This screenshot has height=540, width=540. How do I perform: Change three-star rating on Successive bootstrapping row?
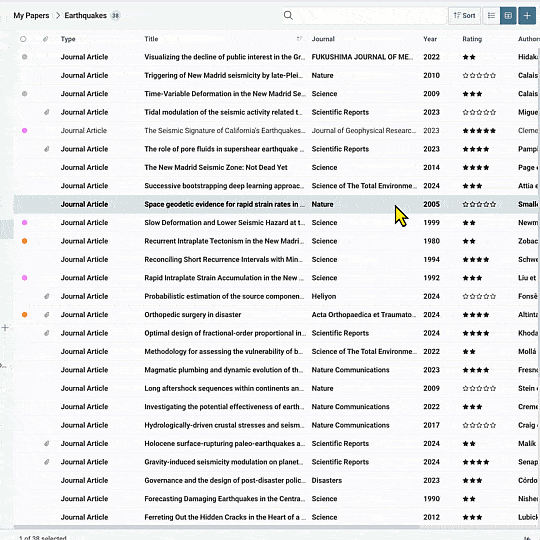(472, 186)
